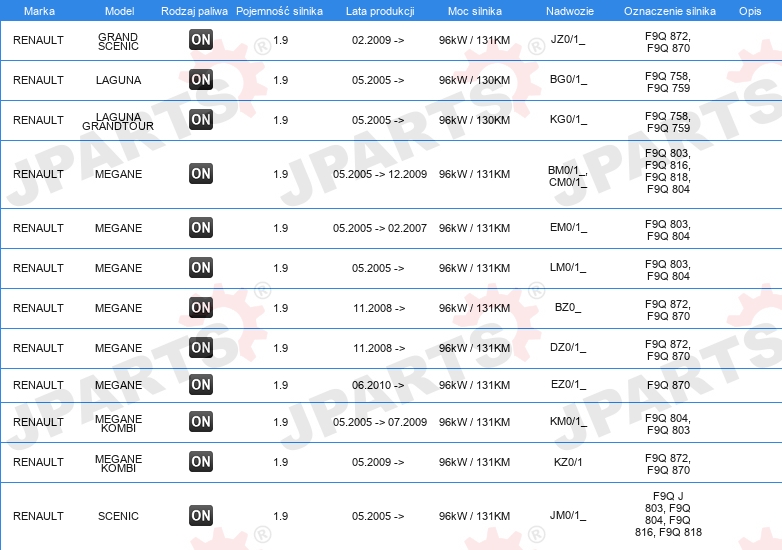Click the GRAND SCENIC model cell
This screenshot has width=782, height=550.
(118, 41)
